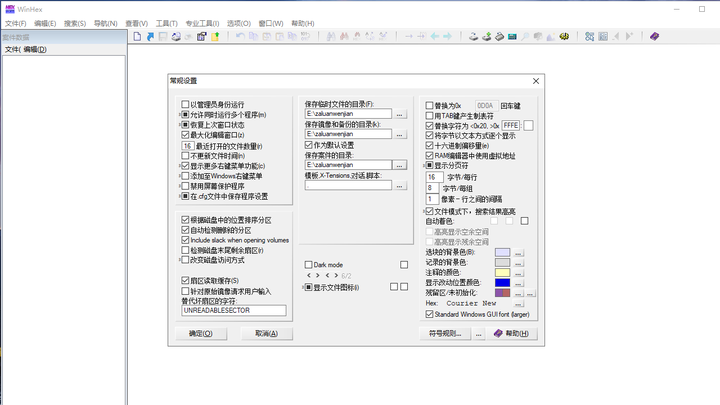Toggle 禁用屏幕保护程序 checkbox

point(185,186)
